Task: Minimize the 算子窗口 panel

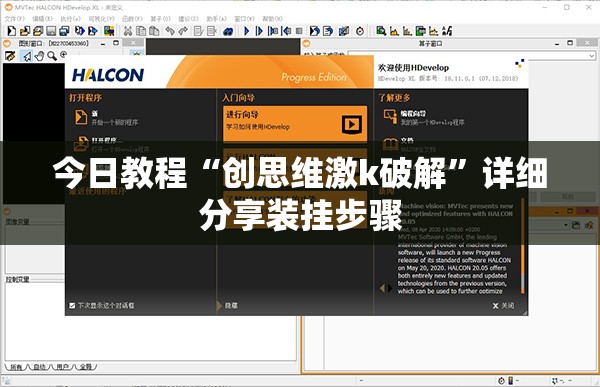Action: 557,44
